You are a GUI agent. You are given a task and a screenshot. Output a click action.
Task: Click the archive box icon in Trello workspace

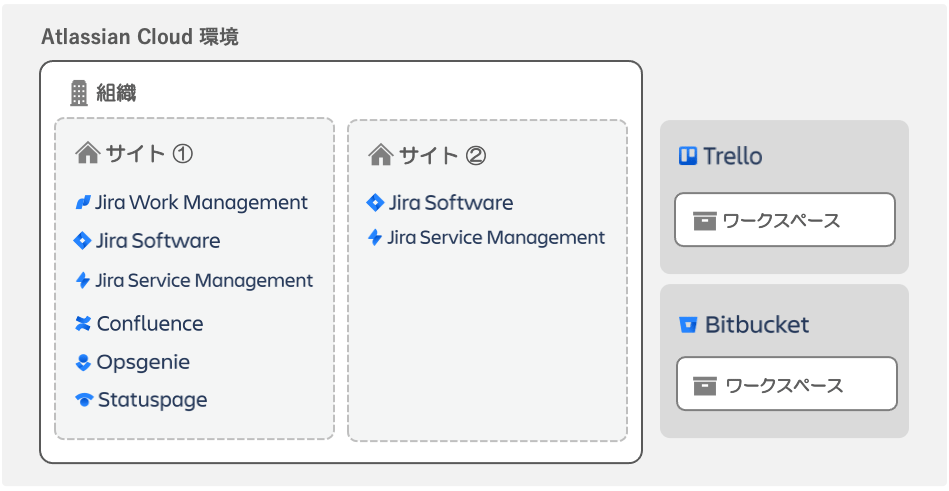(x=705, y=220)
